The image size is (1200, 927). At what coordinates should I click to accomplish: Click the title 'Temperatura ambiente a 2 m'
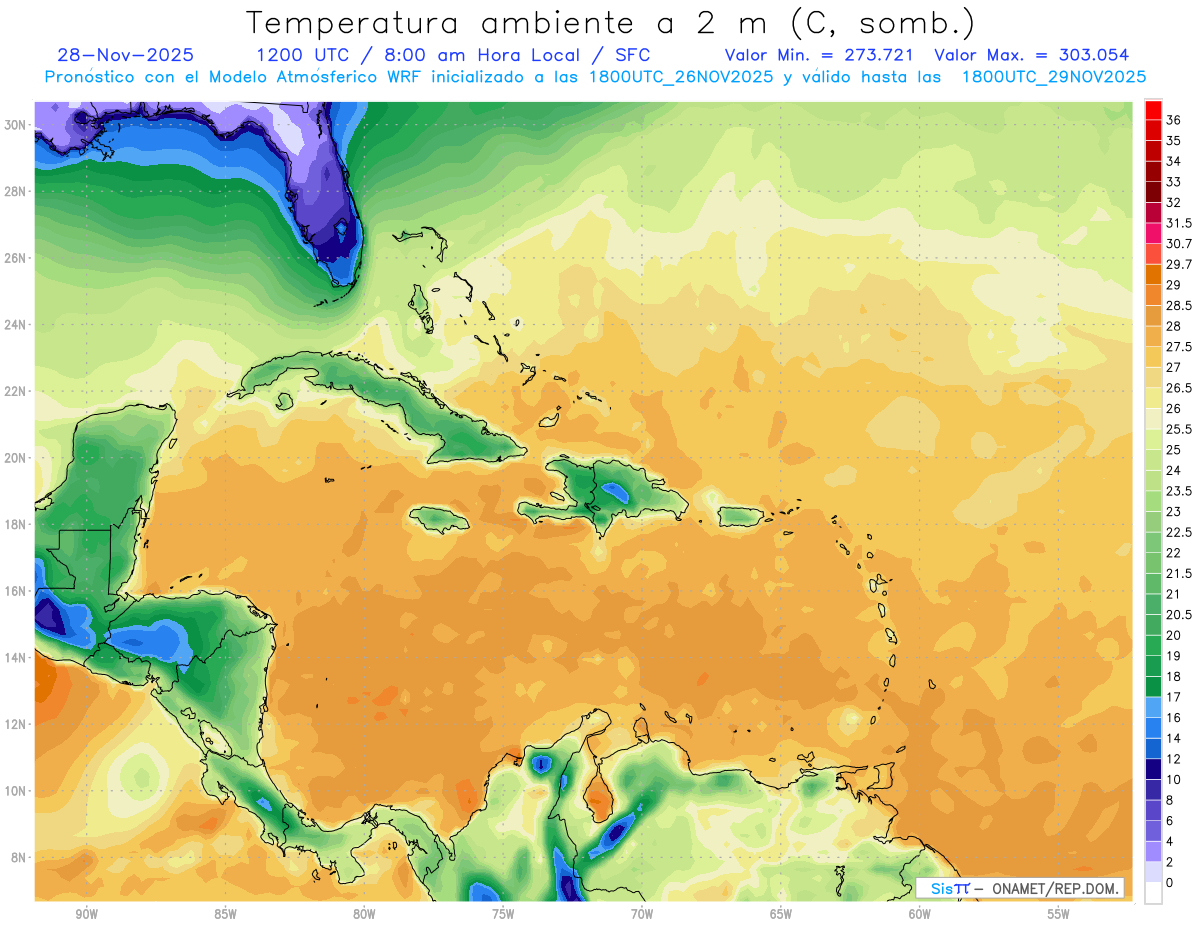[x=508, y=22]
